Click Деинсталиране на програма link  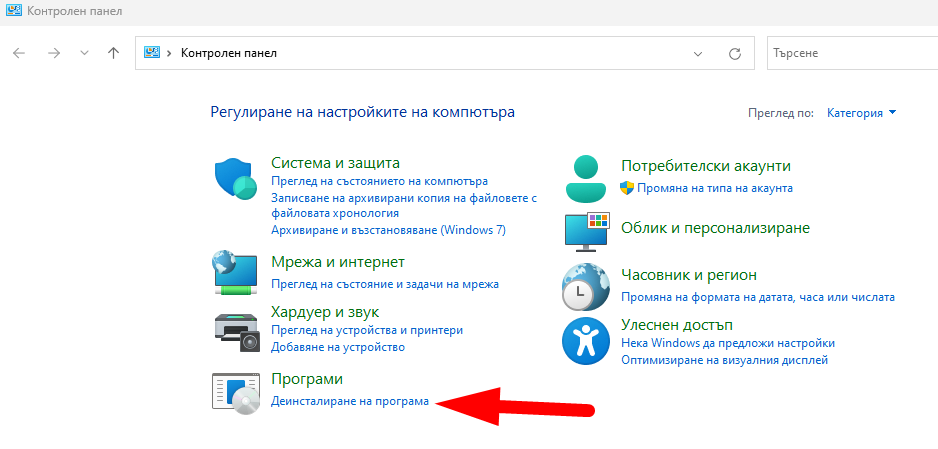point(350,402)
